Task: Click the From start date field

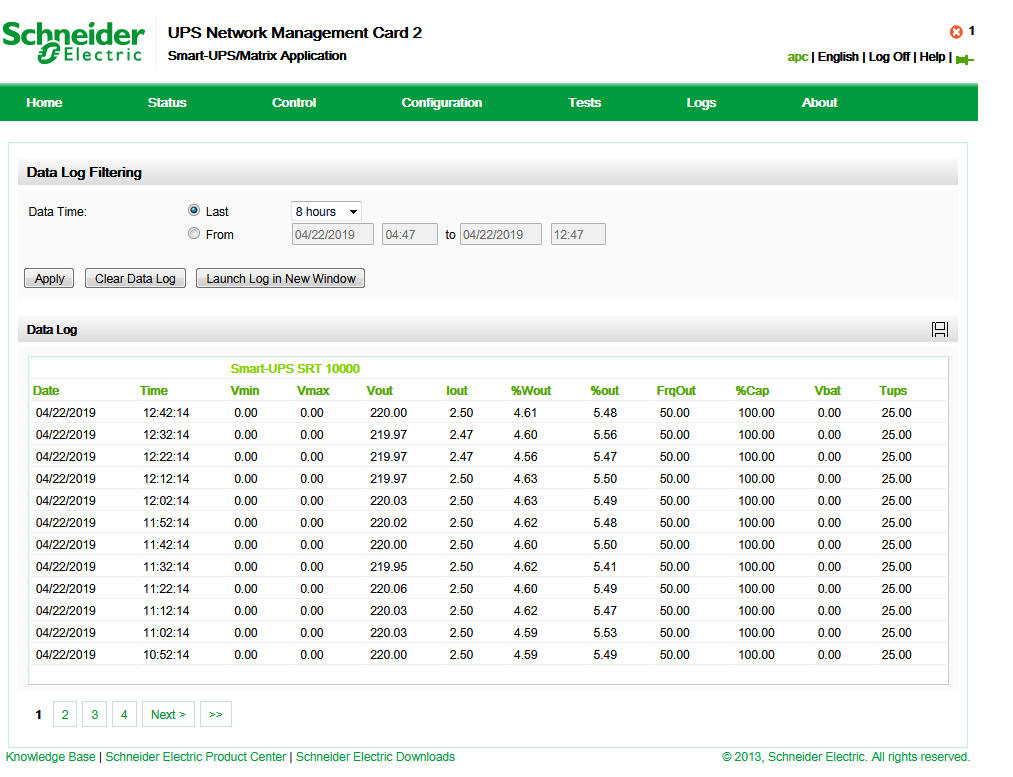Action: 332,235
